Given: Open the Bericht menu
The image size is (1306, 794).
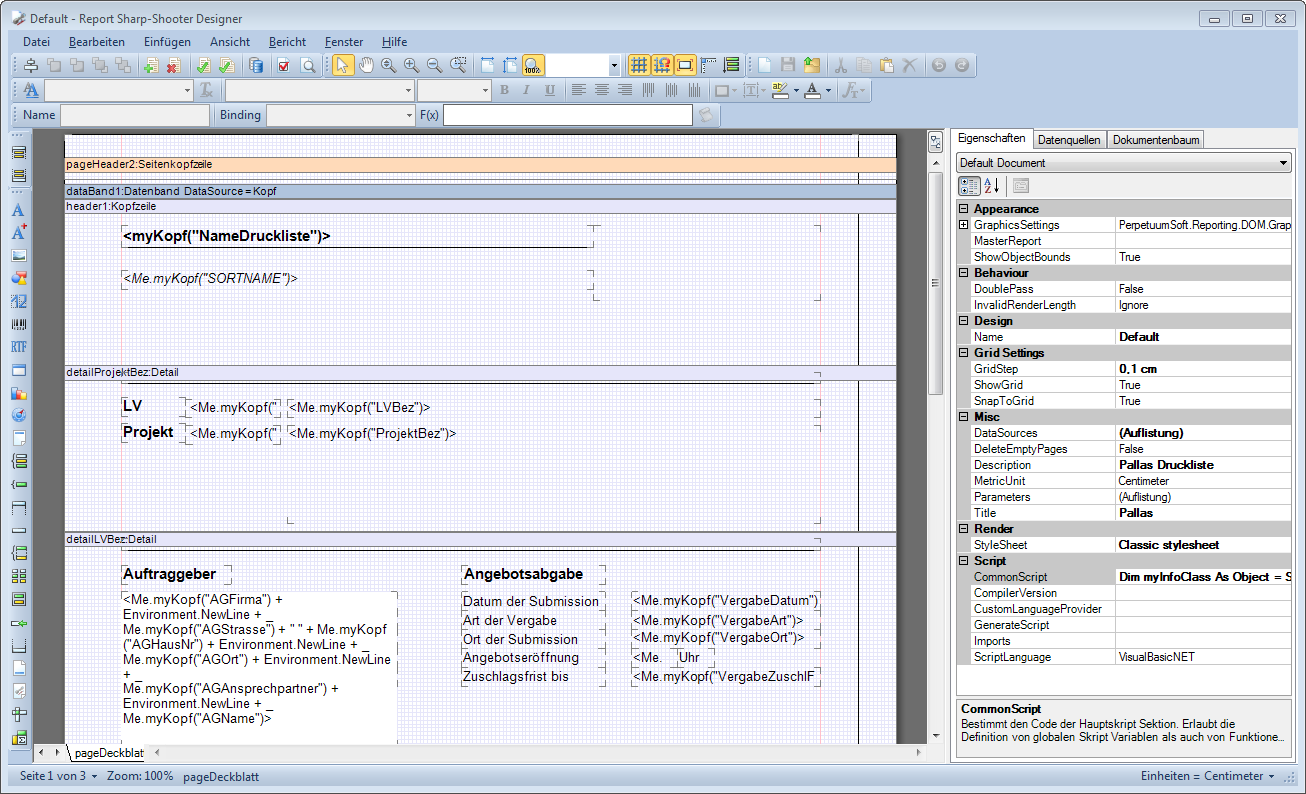Looking at the screenshot, I should point(288,42).
